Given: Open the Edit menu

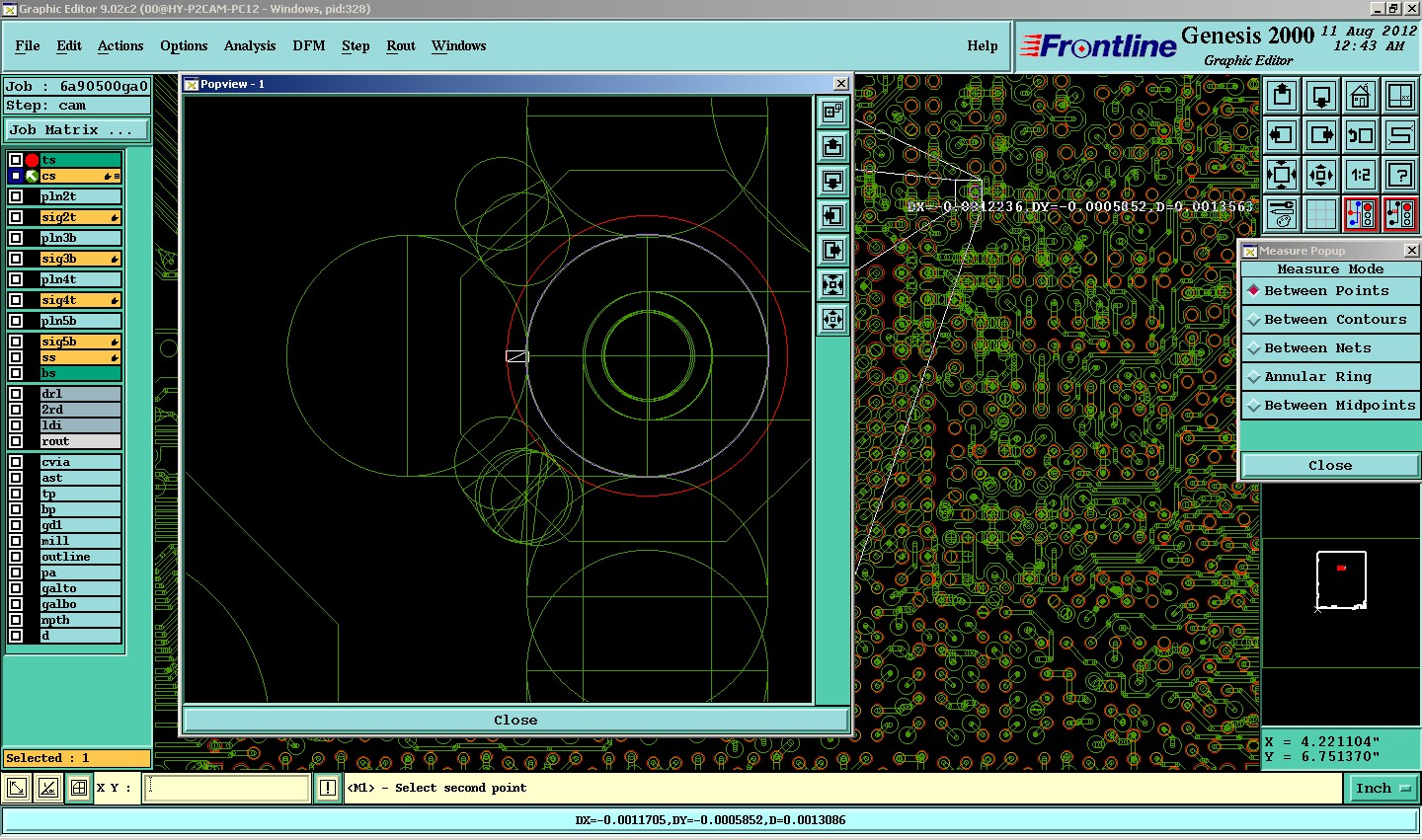Looking at the screenshot, I should pos(69,45).
